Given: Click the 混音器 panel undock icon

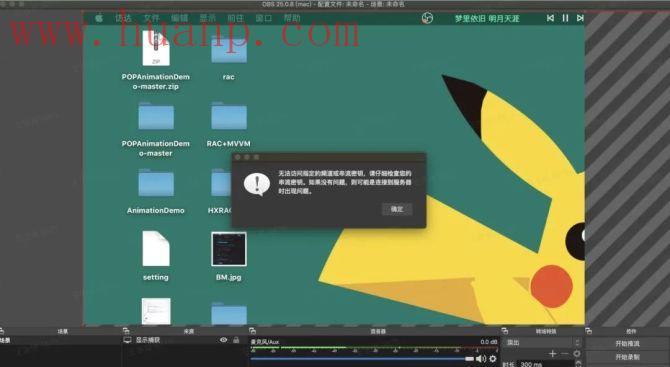Looking at the screenshot, I should (x=252, y=331).
